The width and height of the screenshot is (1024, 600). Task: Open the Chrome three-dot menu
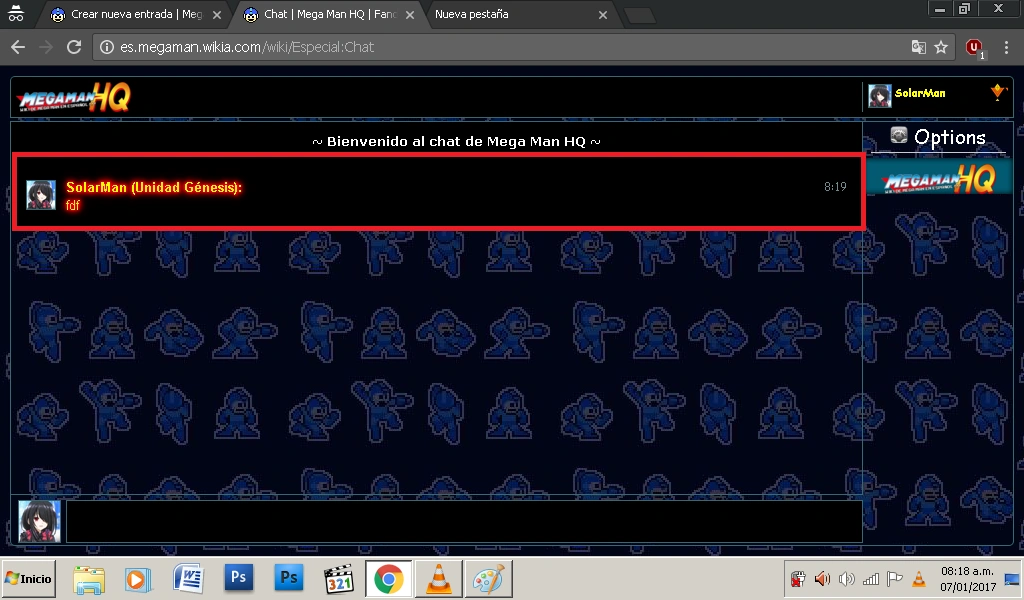[x=1006, y=47]
